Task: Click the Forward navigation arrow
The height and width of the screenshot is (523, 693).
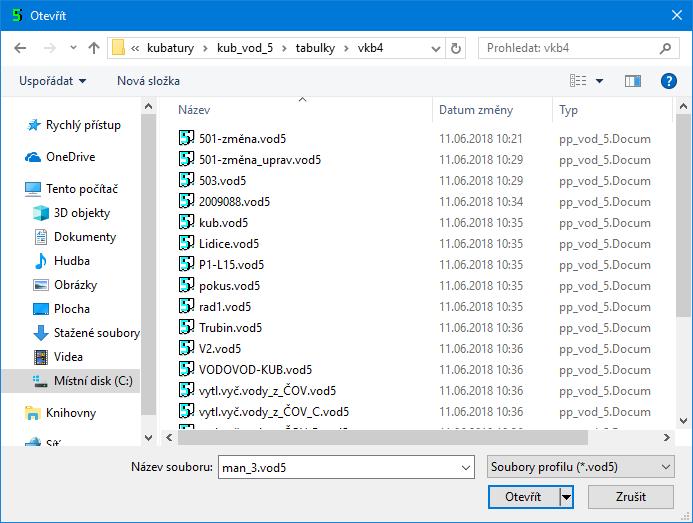Action: pyautogui.click(x=50, y=48)
